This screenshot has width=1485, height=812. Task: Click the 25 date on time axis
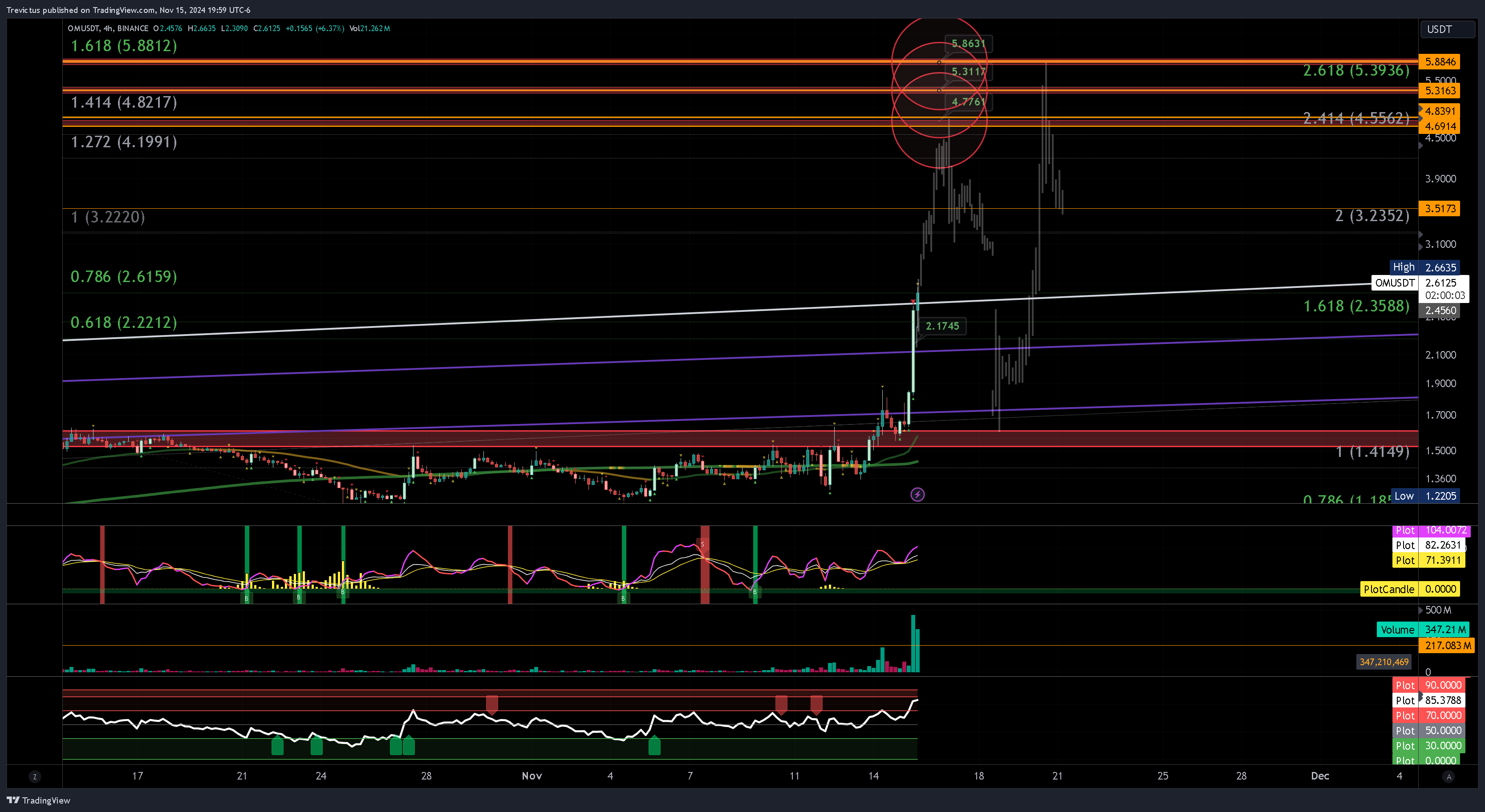pos(1163,776)
